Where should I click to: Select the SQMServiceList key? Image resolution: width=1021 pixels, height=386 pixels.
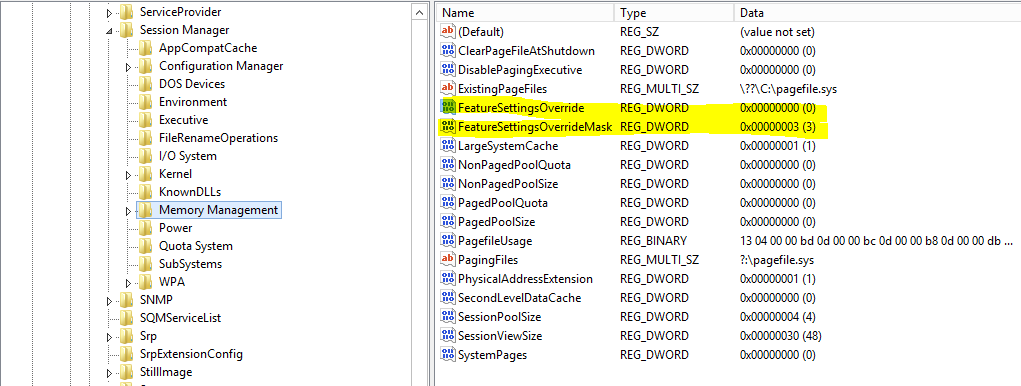[180, 318]
